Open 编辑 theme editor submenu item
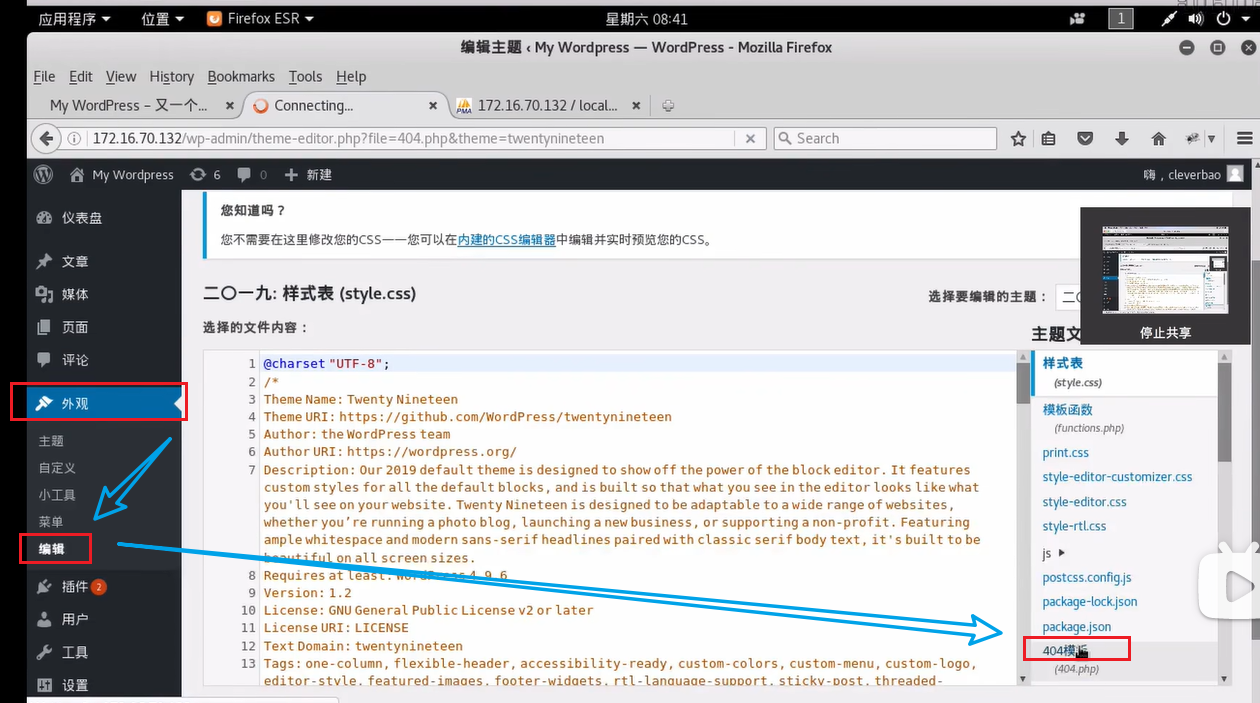This screenshot has width=1260, height=703. click(52, 548)
